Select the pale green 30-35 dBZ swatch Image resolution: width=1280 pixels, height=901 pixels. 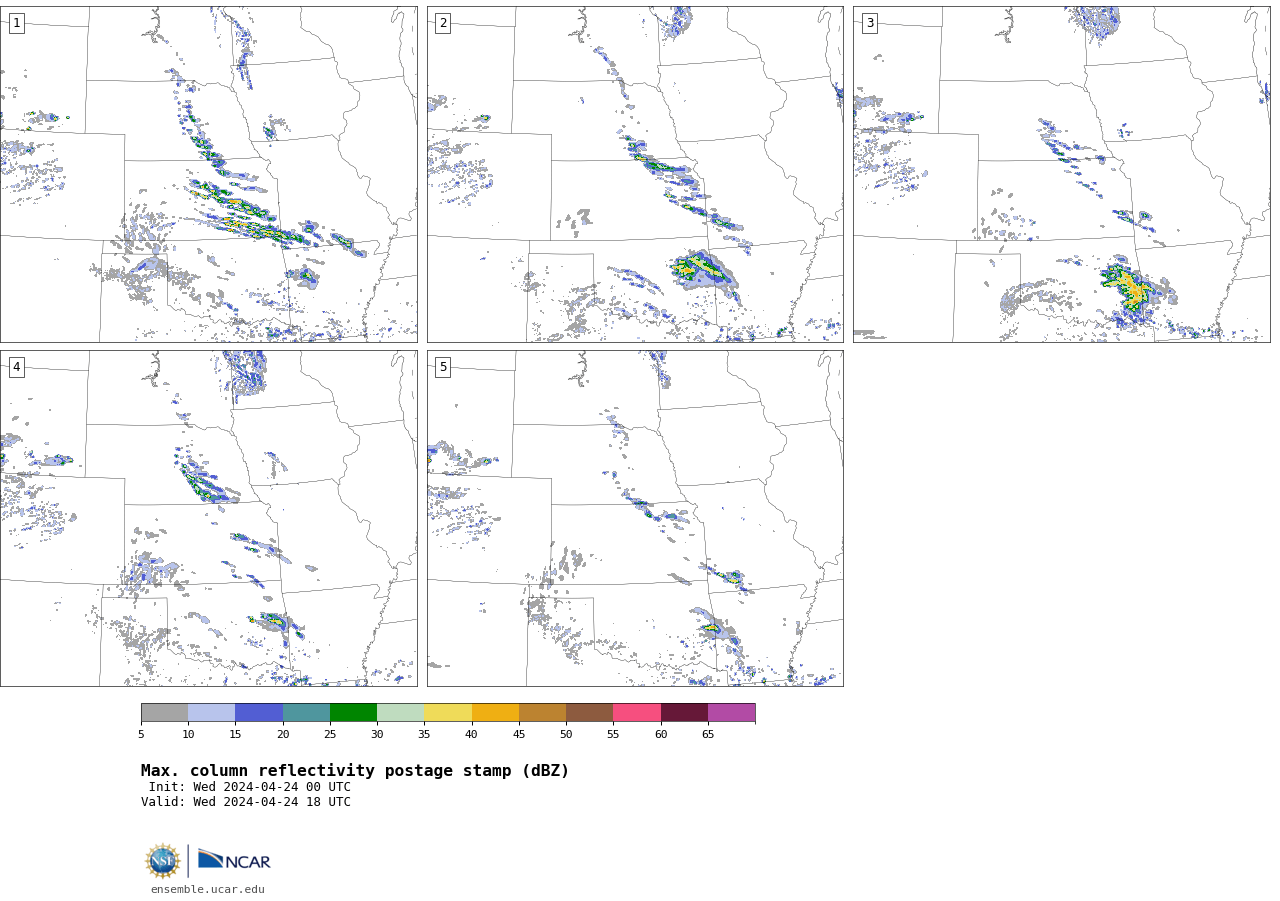click(x=400, y=712)
